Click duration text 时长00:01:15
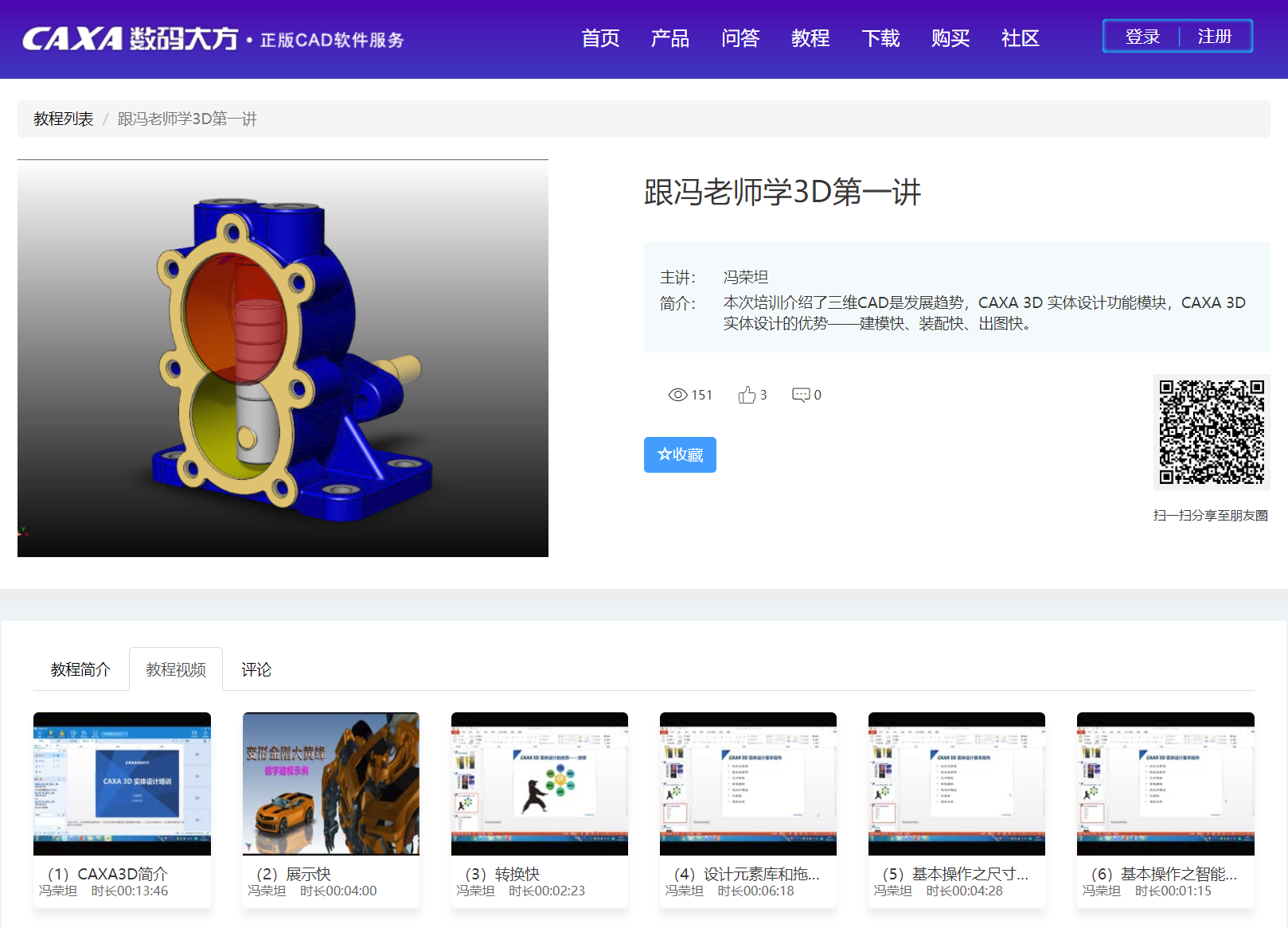Image resolution: width=1288 pixels, height=928 pixels. click(1173, 891)
